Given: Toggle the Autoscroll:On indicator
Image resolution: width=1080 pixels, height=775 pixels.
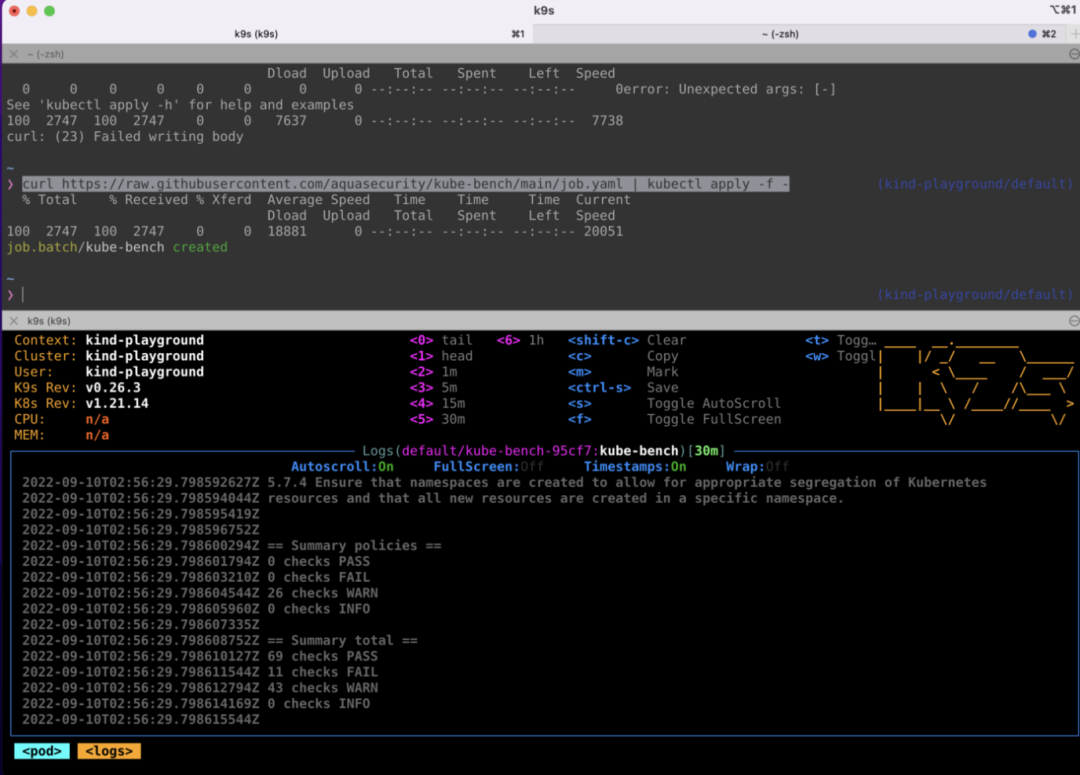Looking at the screenshot, I should (x=342, y=466).
